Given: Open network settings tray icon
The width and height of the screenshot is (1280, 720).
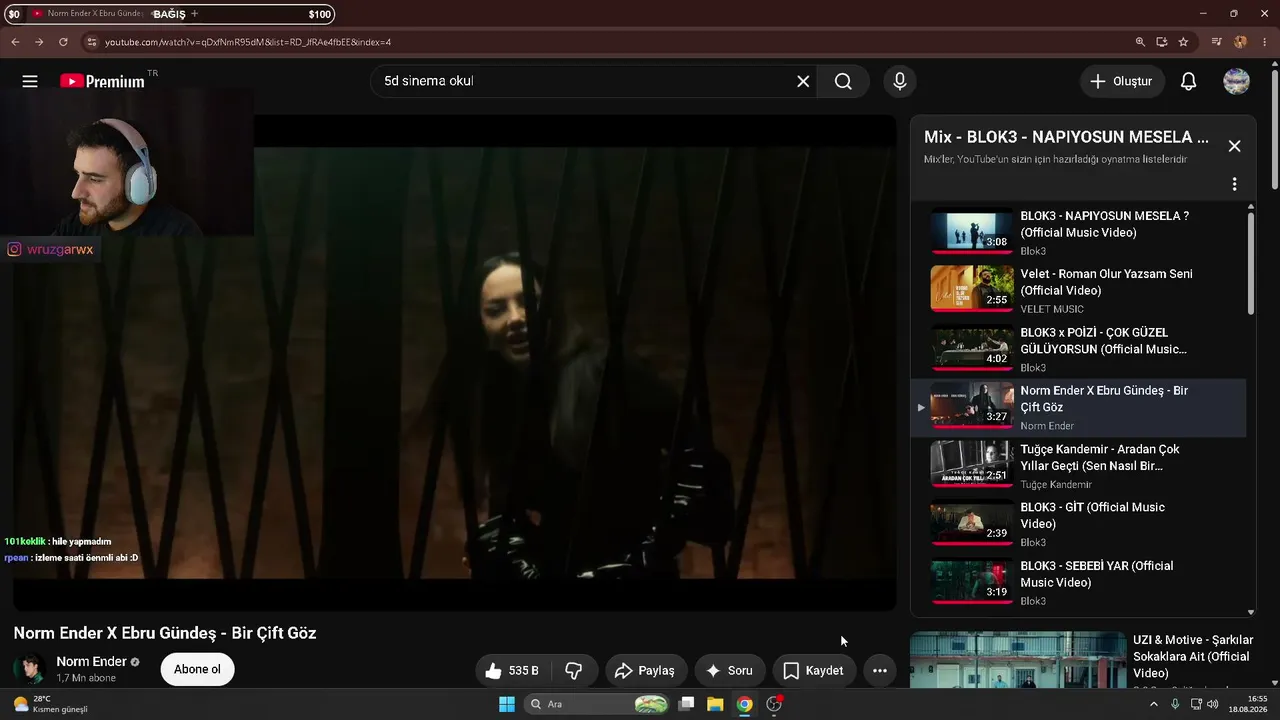Looking at the screenshot, I should coord(1196,704).
